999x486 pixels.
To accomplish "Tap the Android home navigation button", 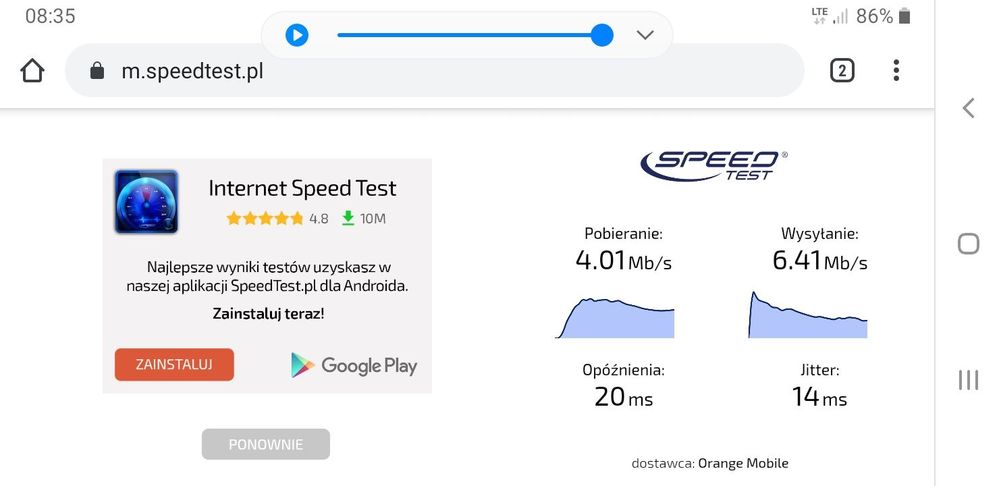I will point(967,244).
